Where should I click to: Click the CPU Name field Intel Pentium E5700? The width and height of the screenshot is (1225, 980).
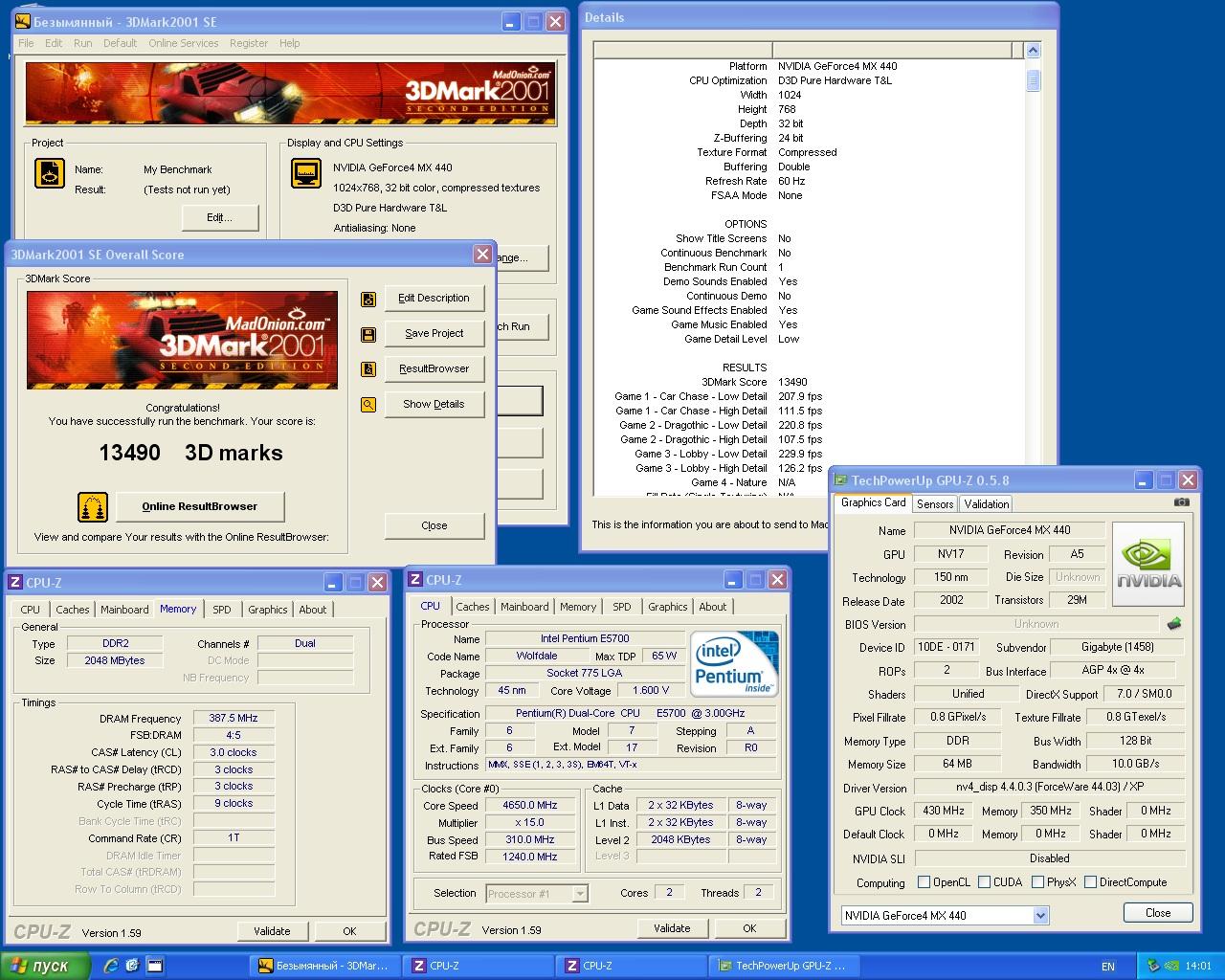coord(585,639)
